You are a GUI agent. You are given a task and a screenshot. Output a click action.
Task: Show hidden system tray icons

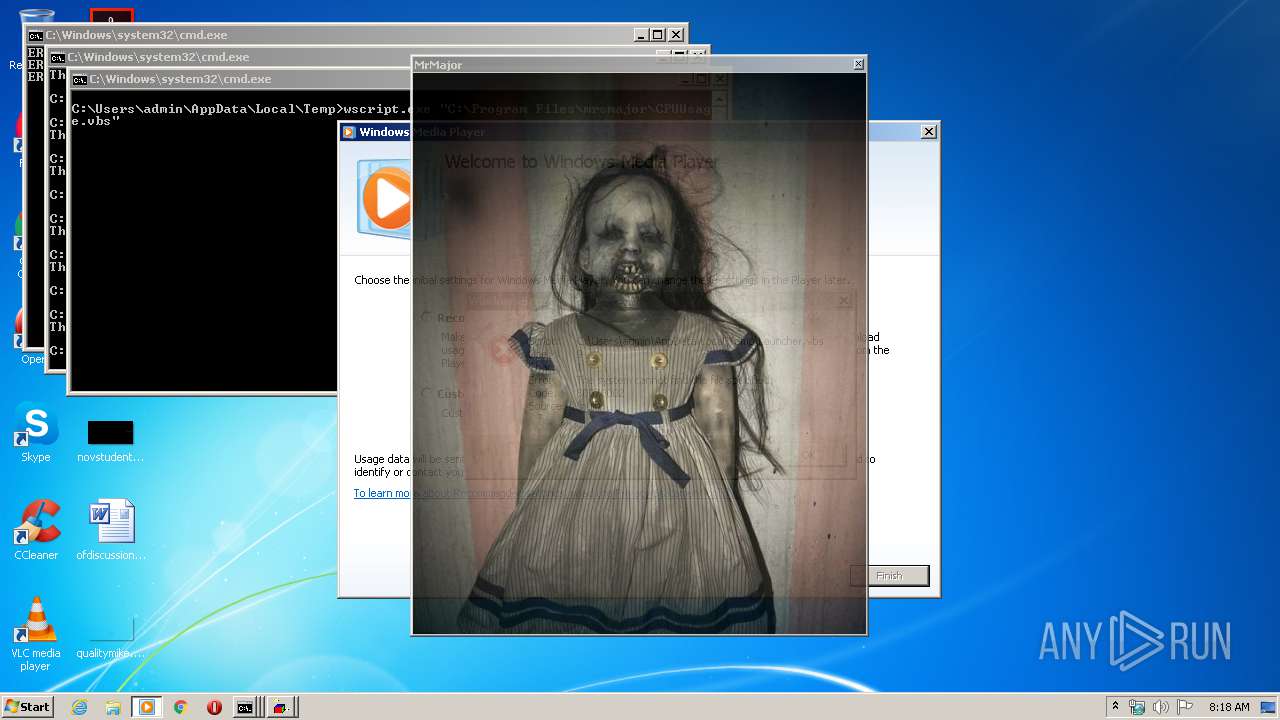point(1116,707)
